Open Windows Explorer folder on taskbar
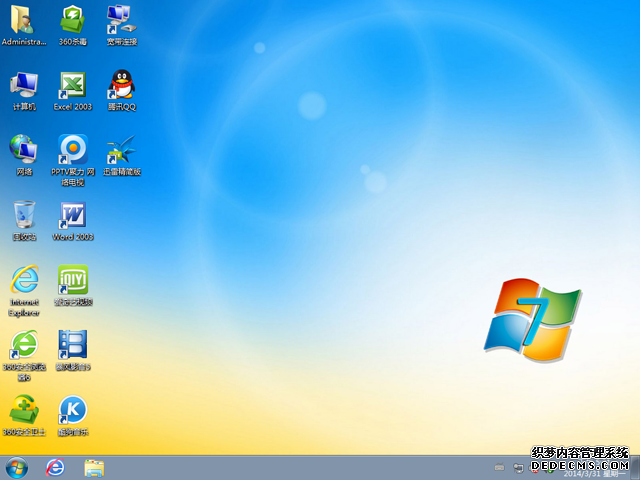The width and height of the screenshot is (640, 480). tap(94, 468)
